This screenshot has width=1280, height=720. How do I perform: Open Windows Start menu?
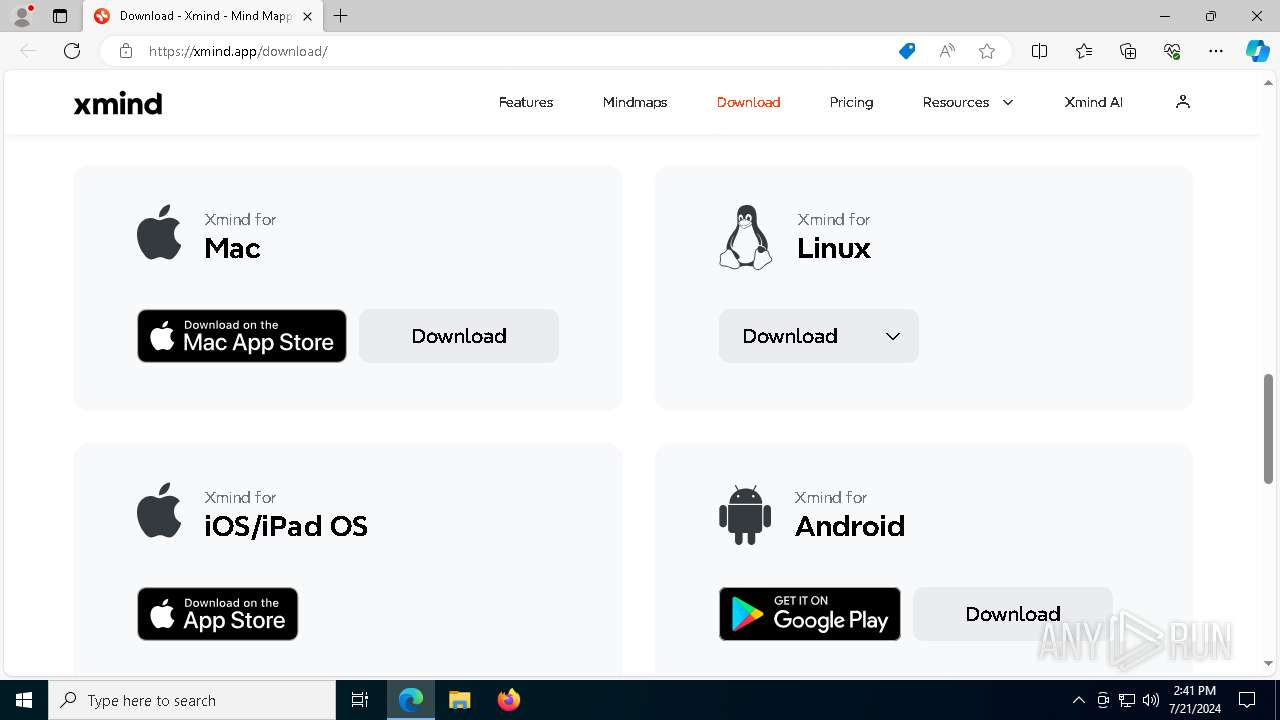click(x=24, y=700)
